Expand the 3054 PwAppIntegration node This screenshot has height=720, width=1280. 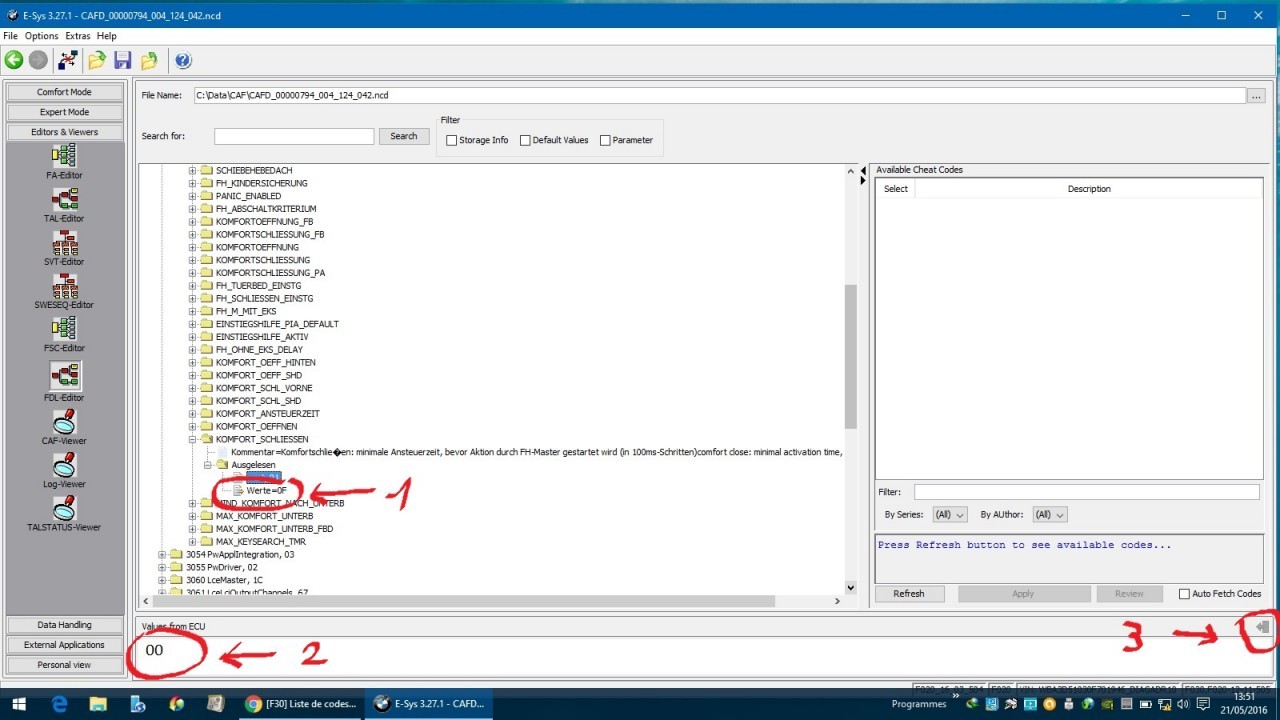[162, 555]
